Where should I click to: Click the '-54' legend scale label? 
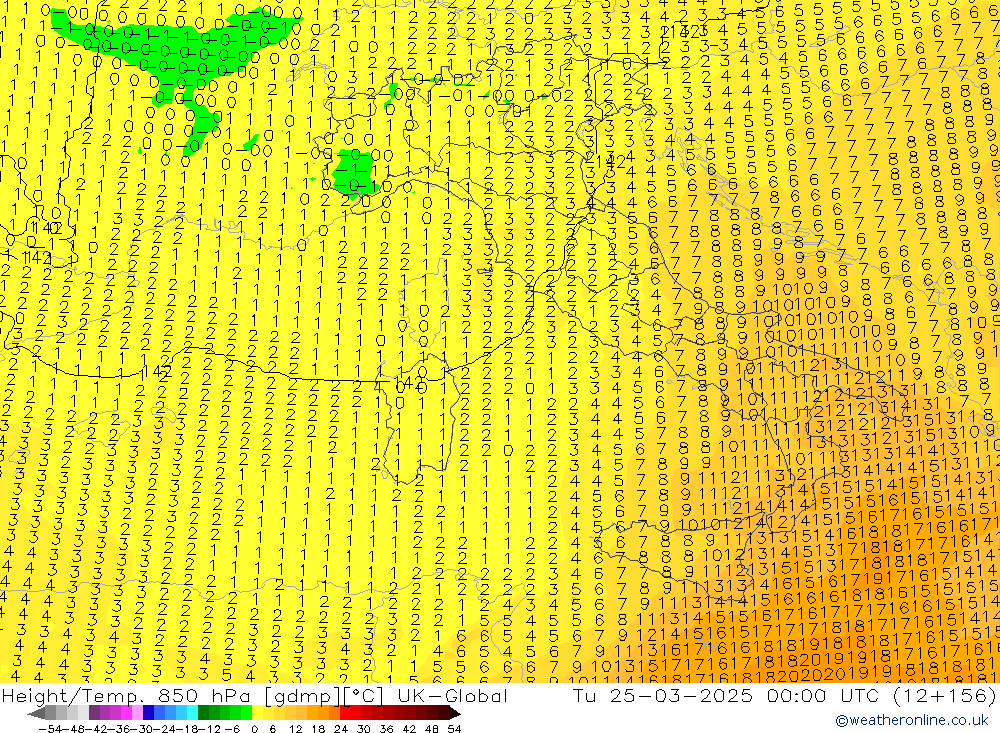[50, 729]
